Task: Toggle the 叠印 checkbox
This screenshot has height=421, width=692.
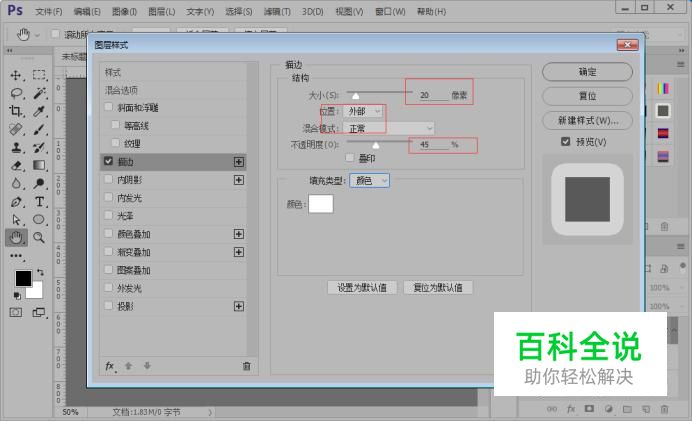Action: pyautogui.click(x=350, y=158)
